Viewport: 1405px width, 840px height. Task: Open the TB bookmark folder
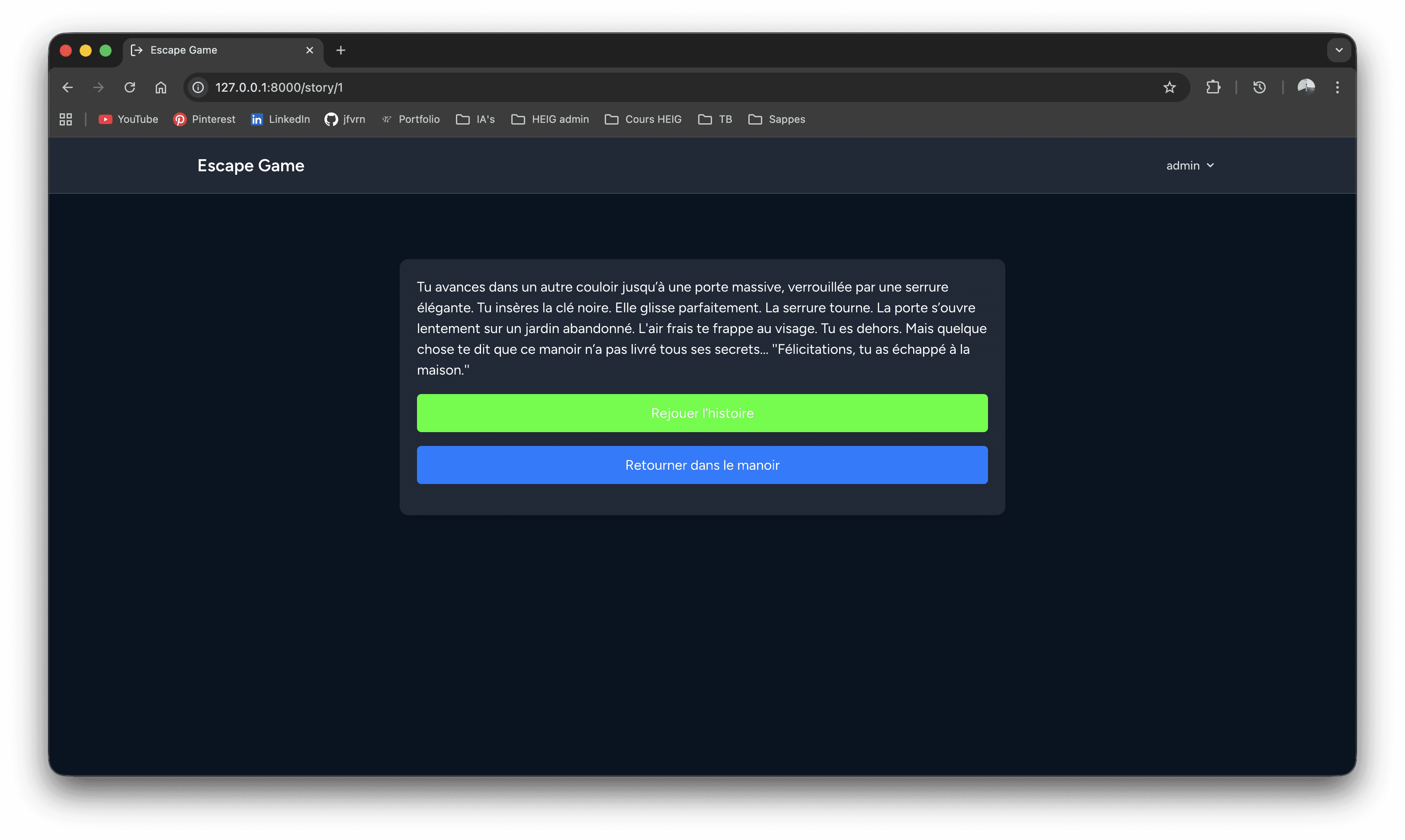(x=715, y=119)
